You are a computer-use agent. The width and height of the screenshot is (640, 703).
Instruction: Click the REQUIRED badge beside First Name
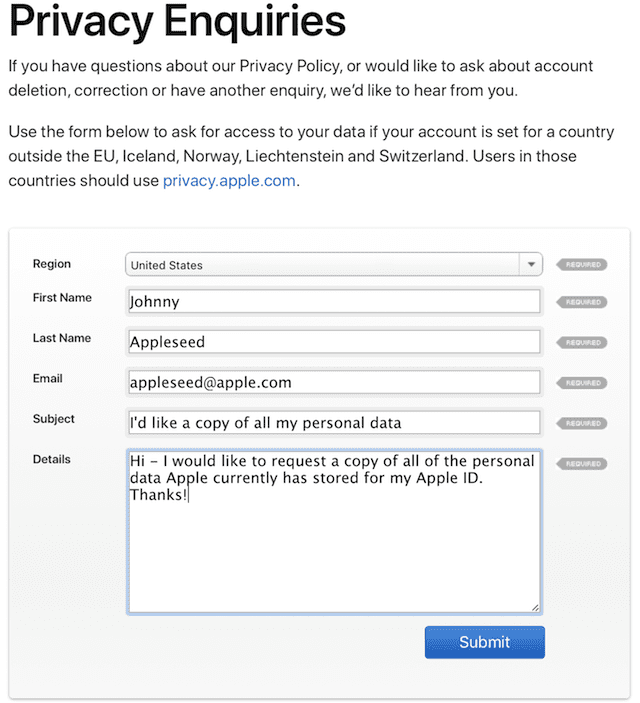coord(581,302)
